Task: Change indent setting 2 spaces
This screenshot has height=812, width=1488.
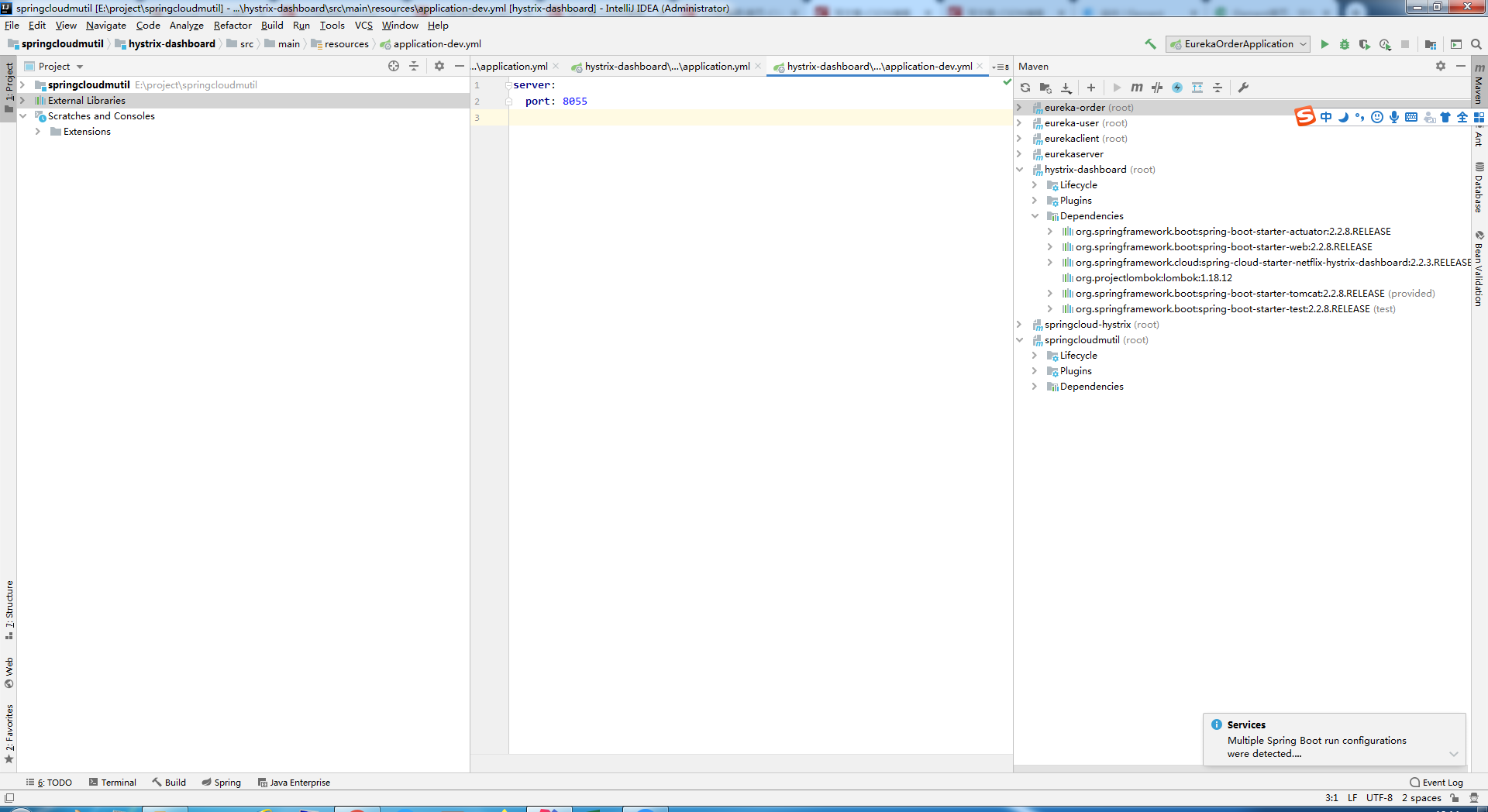Action: point(1421,798)
